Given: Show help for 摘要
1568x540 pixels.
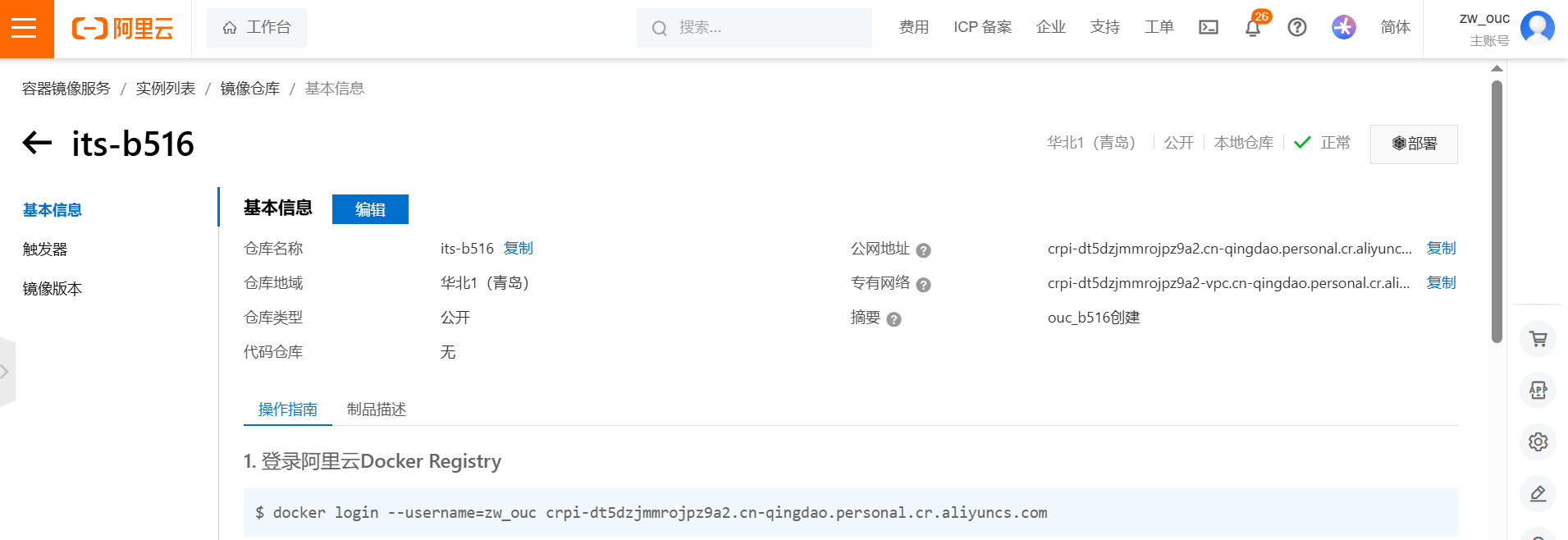Looking at the screenshot, I should click(x=894, y=319).
